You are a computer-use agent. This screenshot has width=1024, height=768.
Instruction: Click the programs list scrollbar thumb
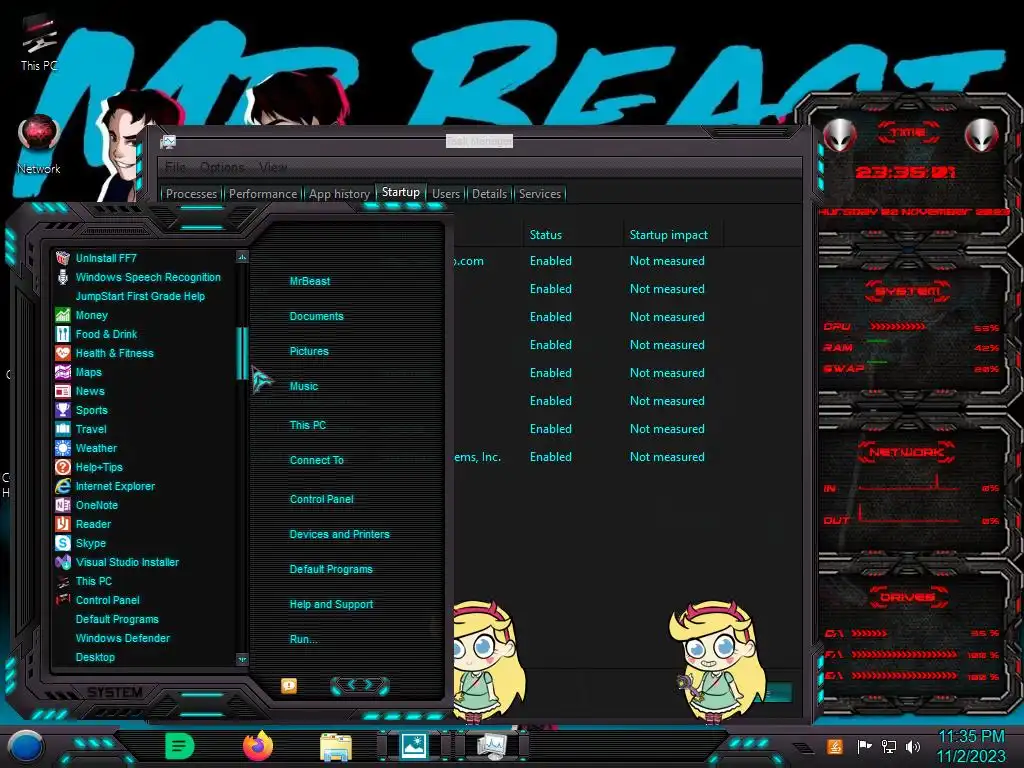point(242,353)
